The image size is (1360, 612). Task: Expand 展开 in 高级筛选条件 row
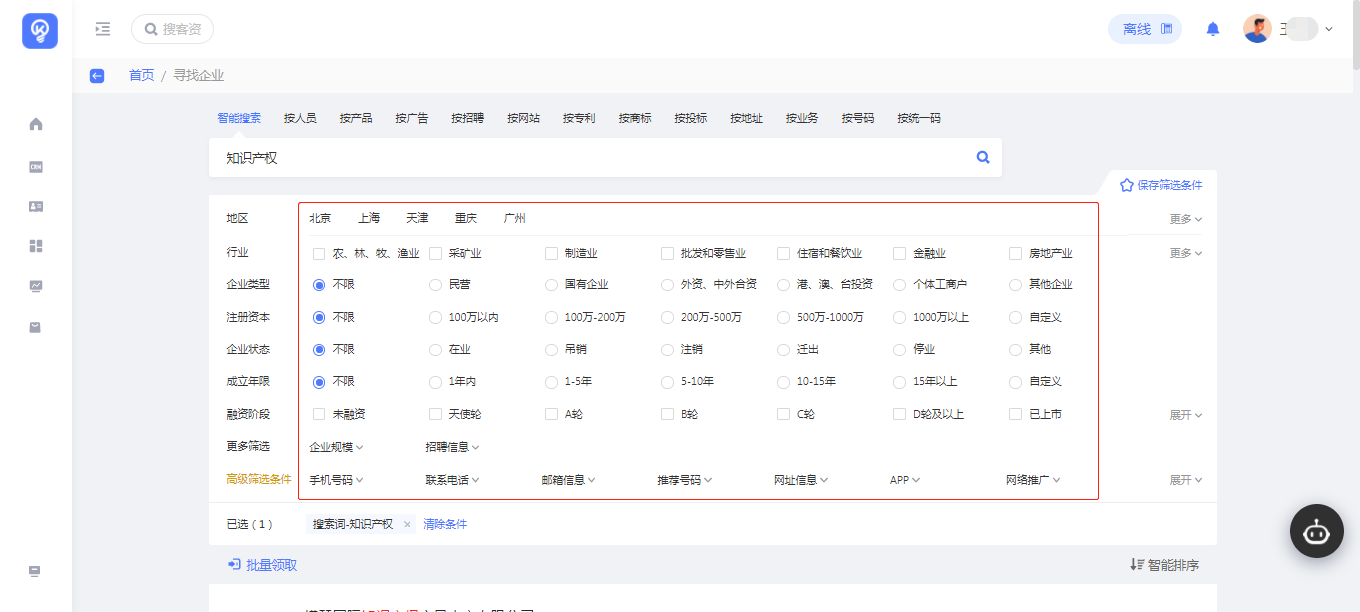click(x=1186, y=480)
